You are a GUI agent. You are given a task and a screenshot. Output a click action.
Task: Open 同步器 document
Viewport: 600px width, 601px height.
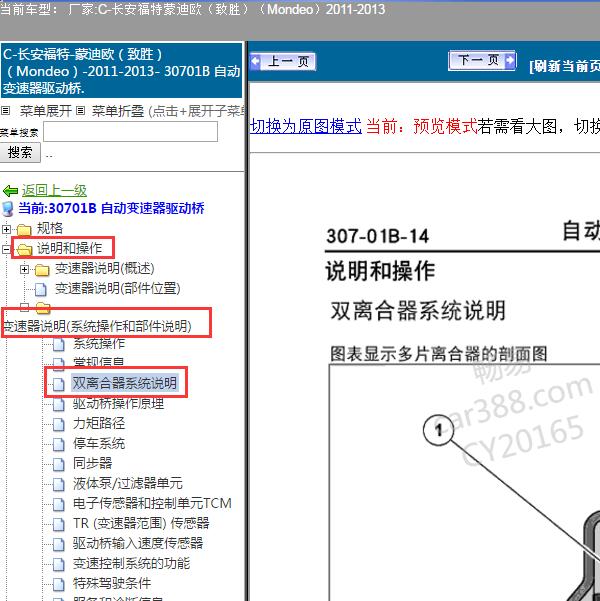click(92, 463)
